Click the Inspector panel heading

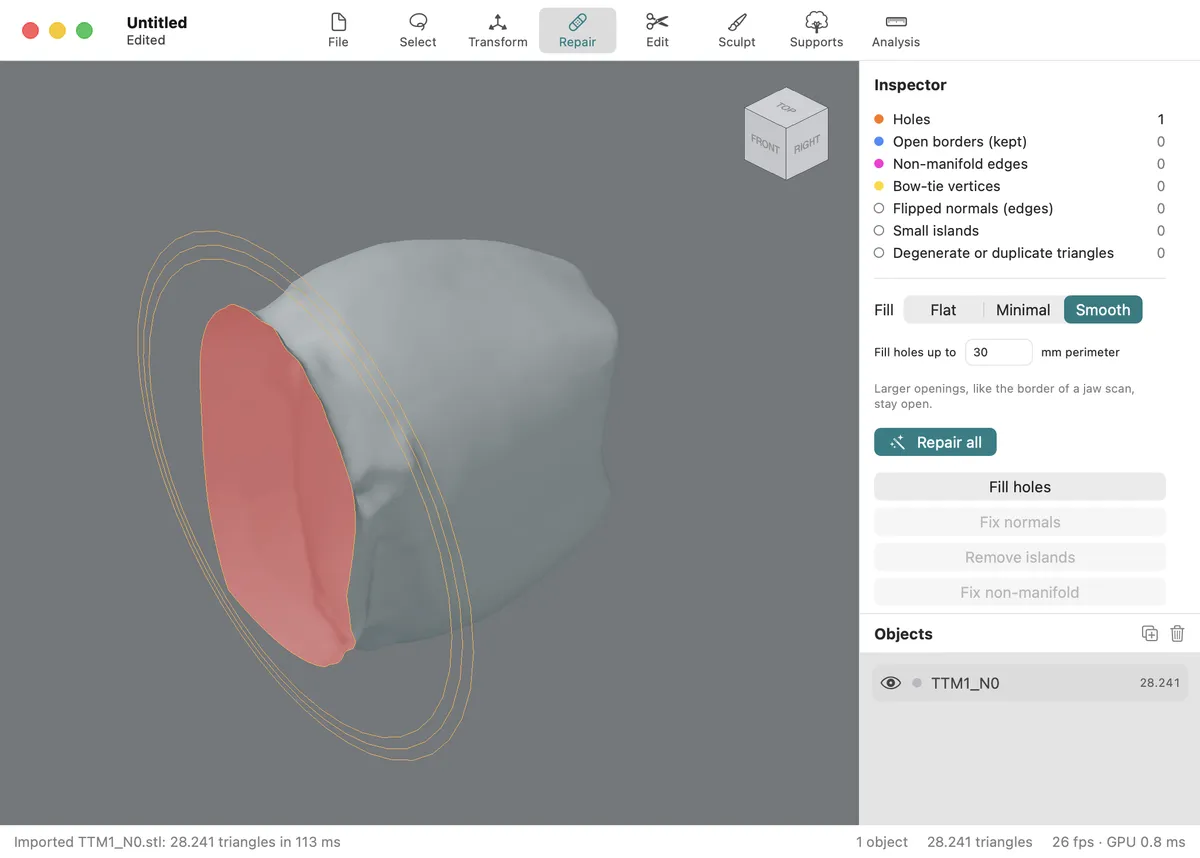(910, 85)
